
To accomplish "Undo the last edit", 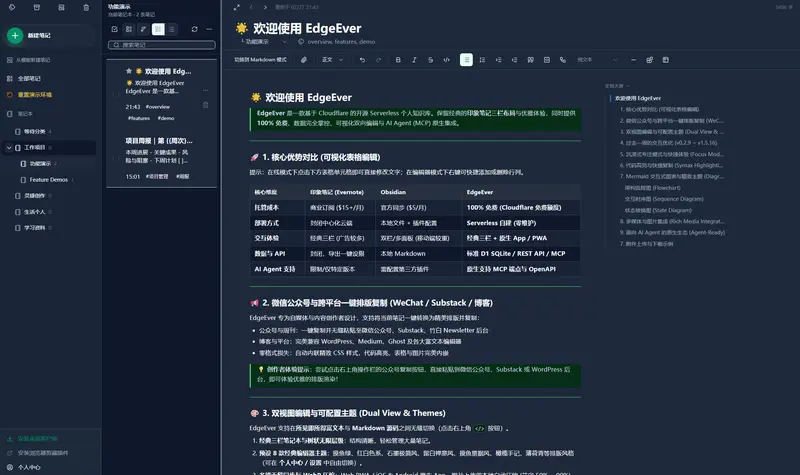I will click(362, 60).
